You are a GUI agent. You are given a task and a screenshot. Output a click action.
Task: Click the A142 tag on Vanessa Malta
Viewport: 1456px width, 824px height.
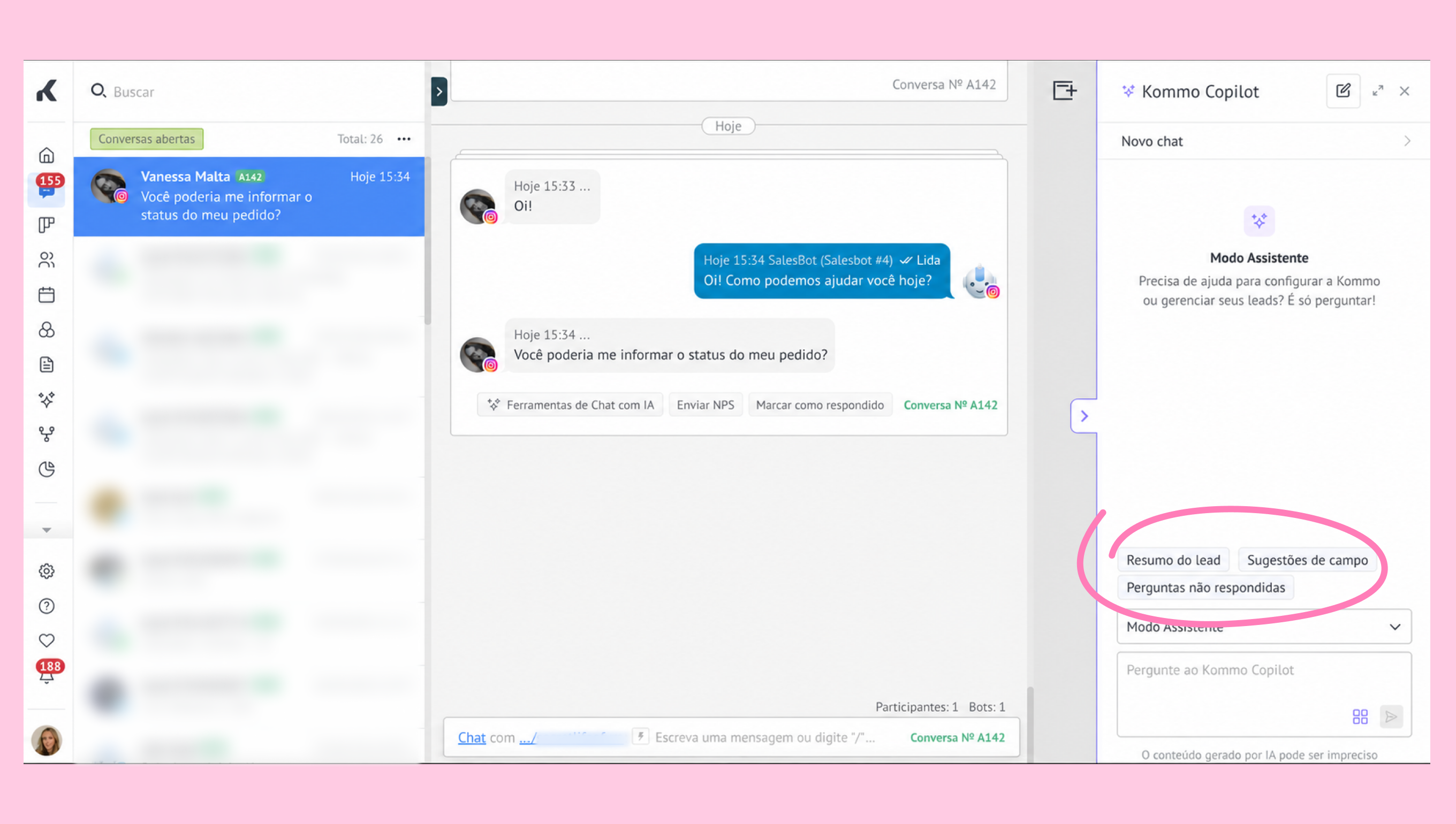pyautogui.click(x=250, y=177)
